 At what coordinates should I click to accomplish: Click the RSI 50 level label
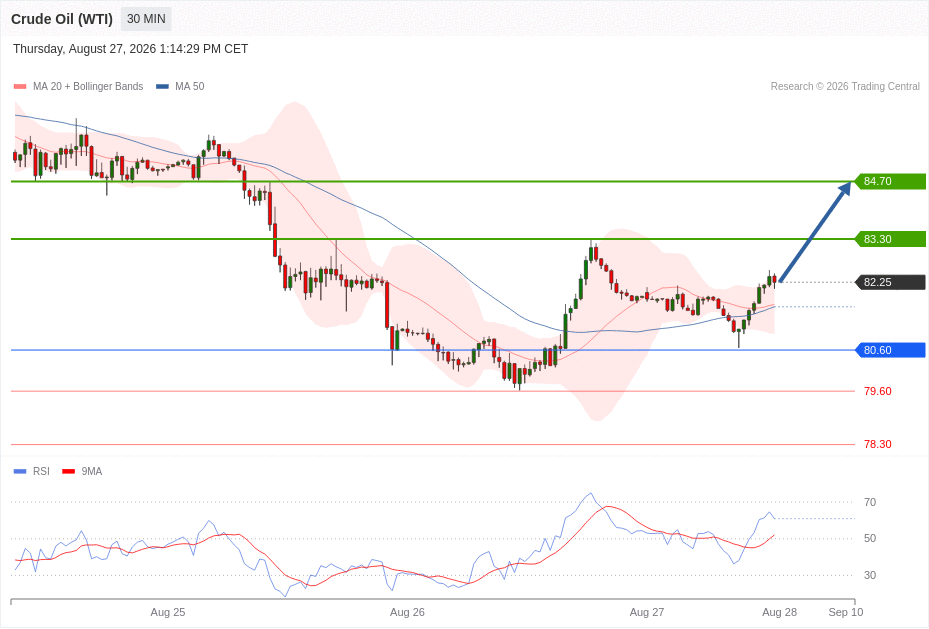tap(870, 538)
